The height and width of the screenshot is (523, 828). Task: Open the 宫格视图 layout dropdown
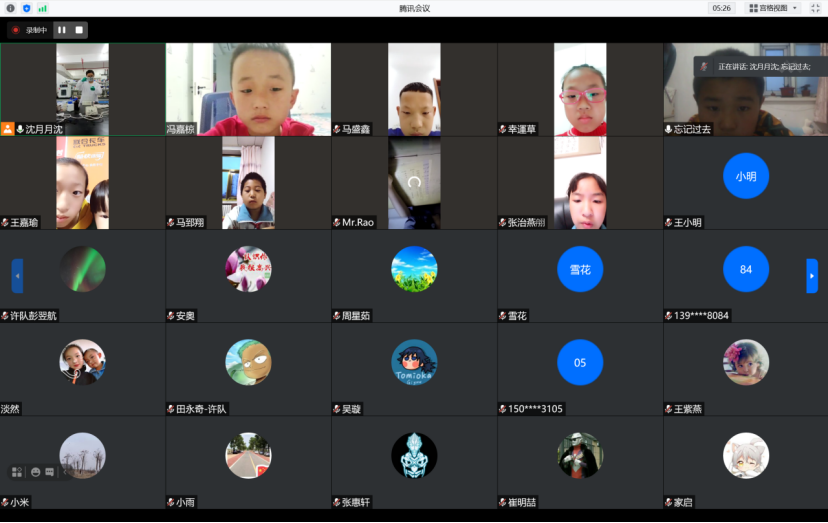tap(773, 8)
